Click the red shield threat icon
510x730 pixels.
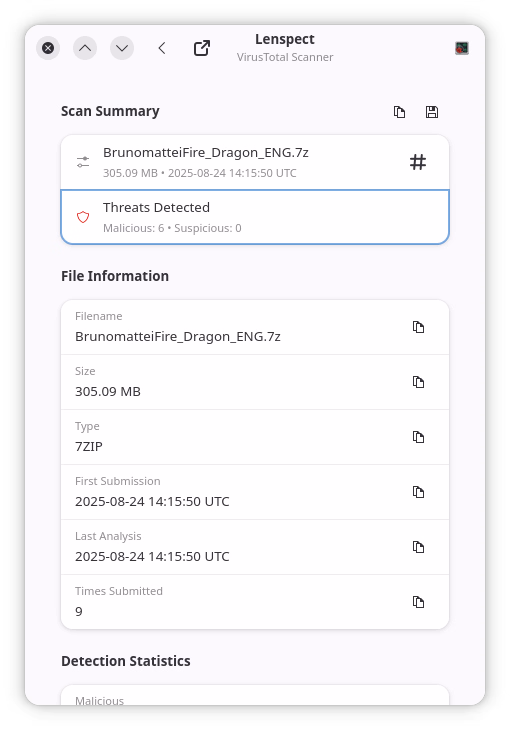click(83, 217)
